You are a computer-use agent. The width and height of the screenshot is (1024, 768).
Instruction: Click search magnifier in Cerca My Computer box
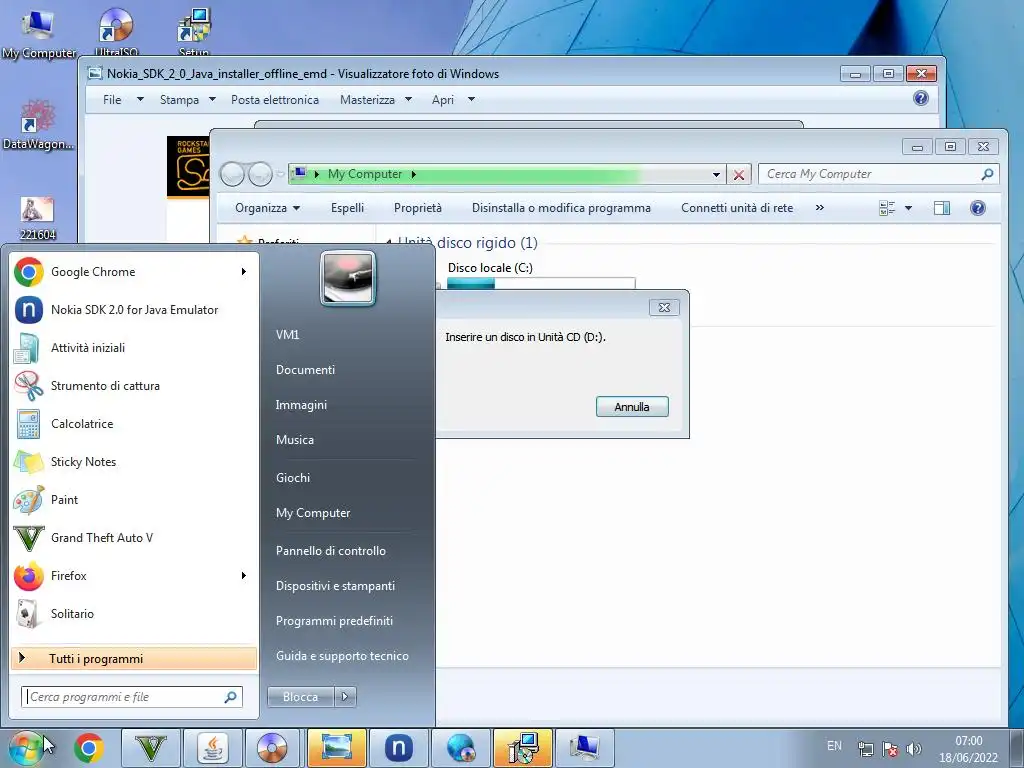[987, 174]
